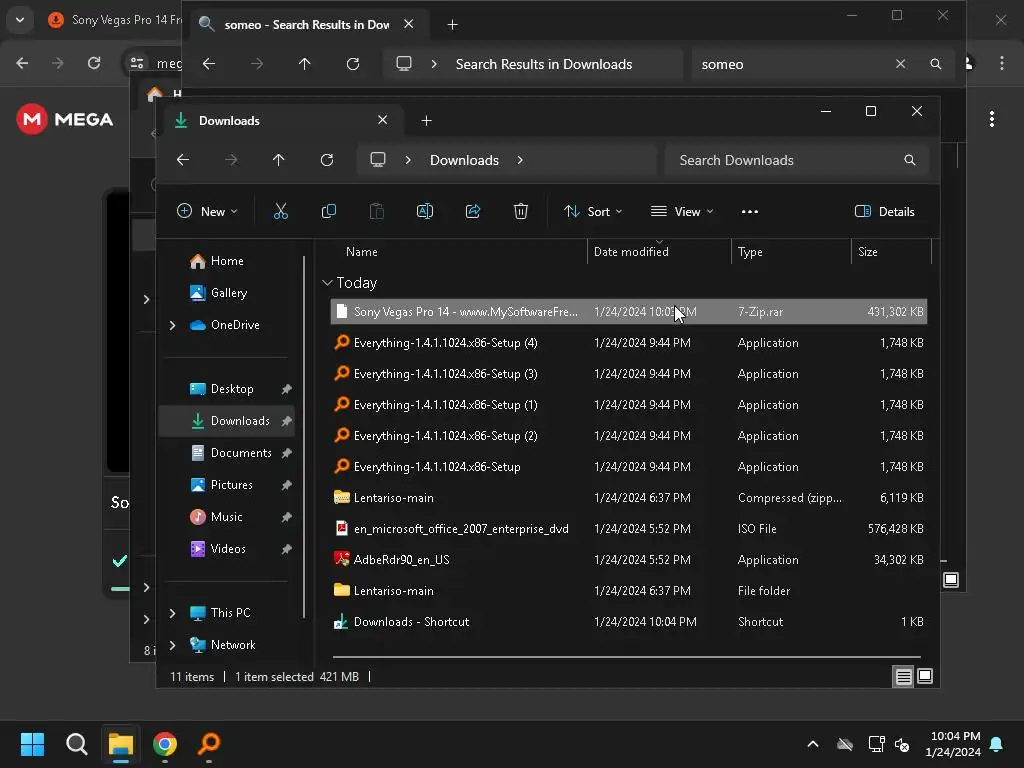
Task: Switch to details list view icon in status bar
Action: coord(903,677)
